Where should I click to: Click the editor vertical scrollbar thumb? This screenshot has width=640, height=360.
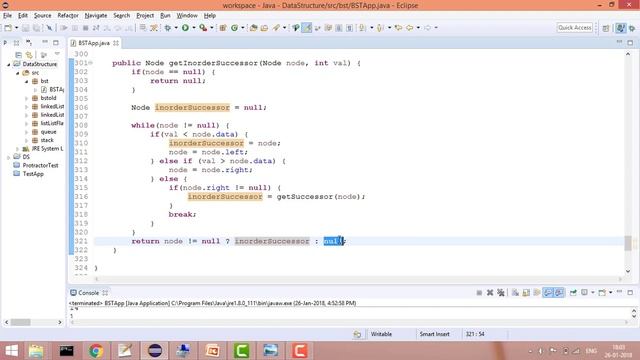click(628, 243)
